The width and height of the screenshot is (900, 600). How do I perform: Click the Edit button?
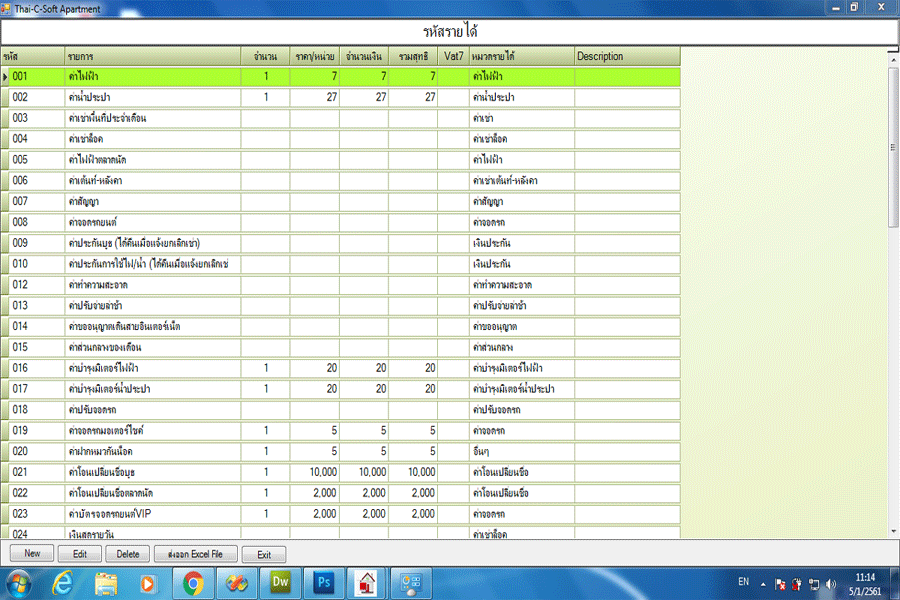80,553
